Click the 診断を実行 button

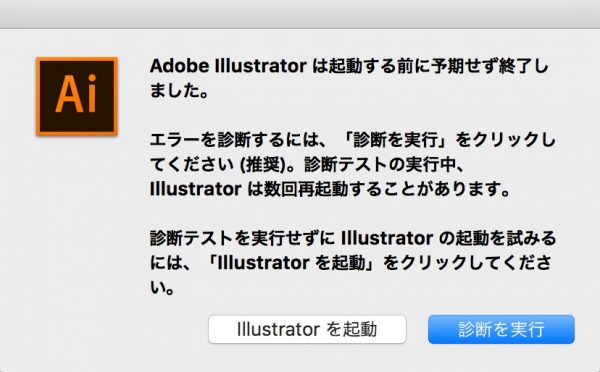(x=501, y=329)
